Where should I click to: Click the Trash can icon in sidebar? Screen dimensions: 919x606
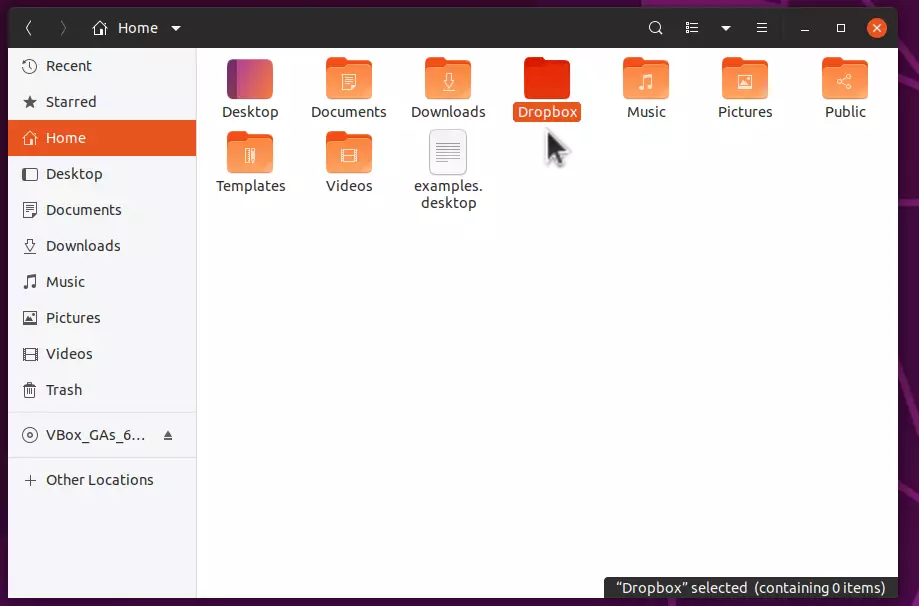pos(29,390)
